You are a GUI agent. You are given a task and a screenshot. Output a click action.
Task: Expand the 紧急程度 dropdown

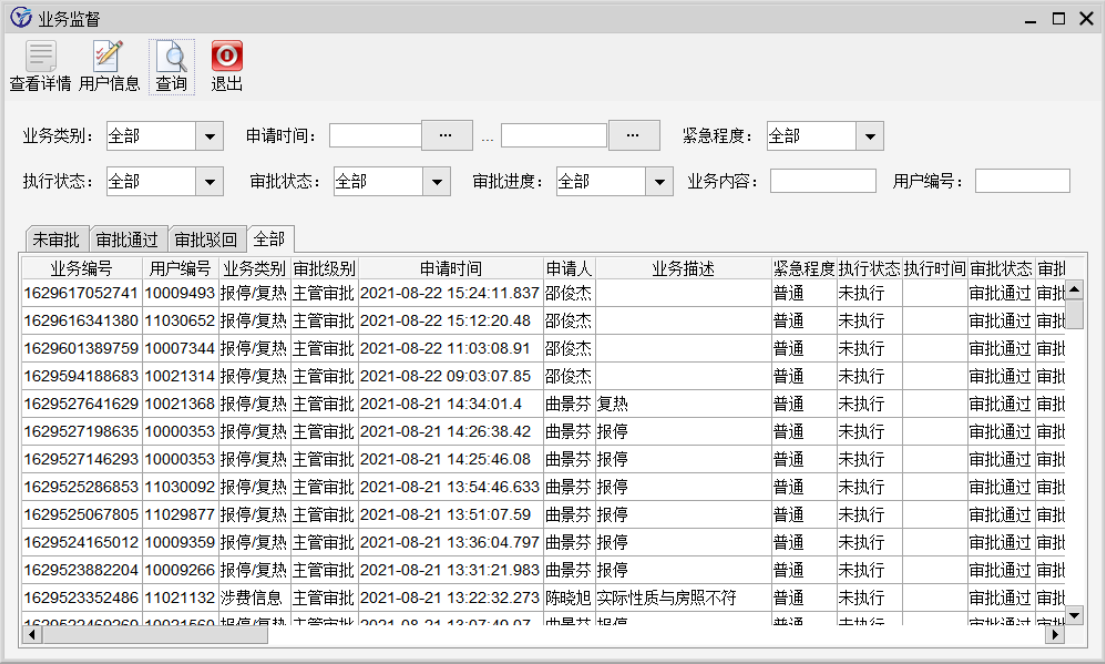869,136
